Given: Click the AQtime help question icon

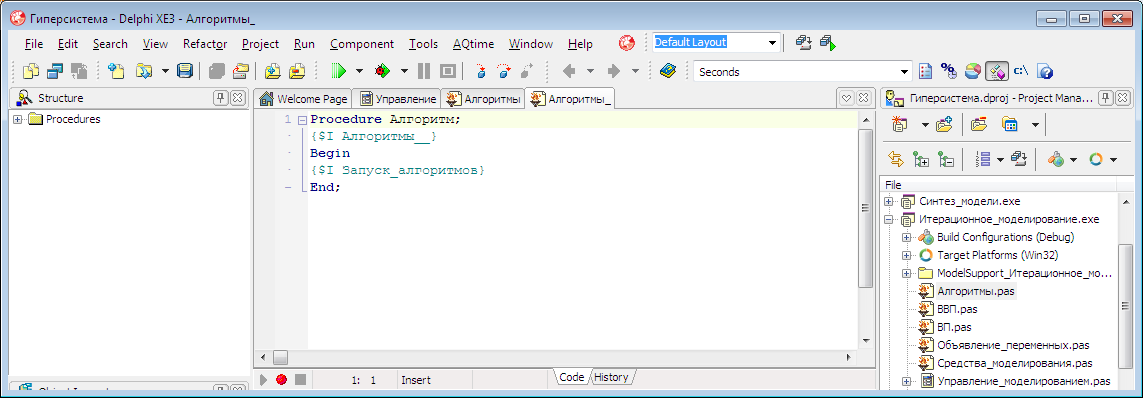Looking at the screenshot, I should 1045,71.
